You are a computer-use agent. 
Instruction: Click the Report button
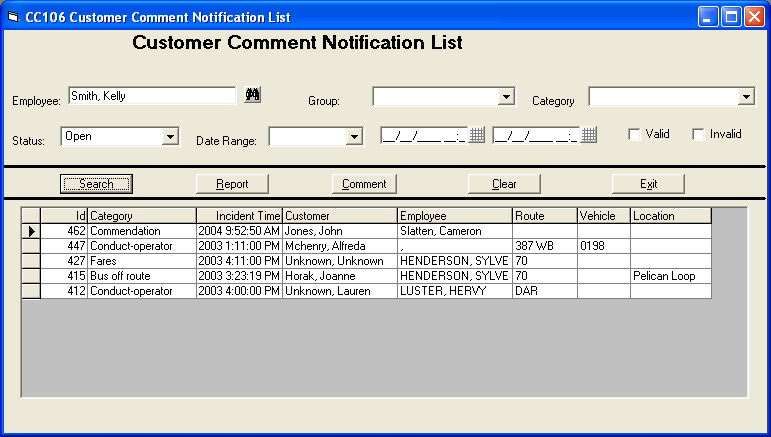[x=232, y=184]
